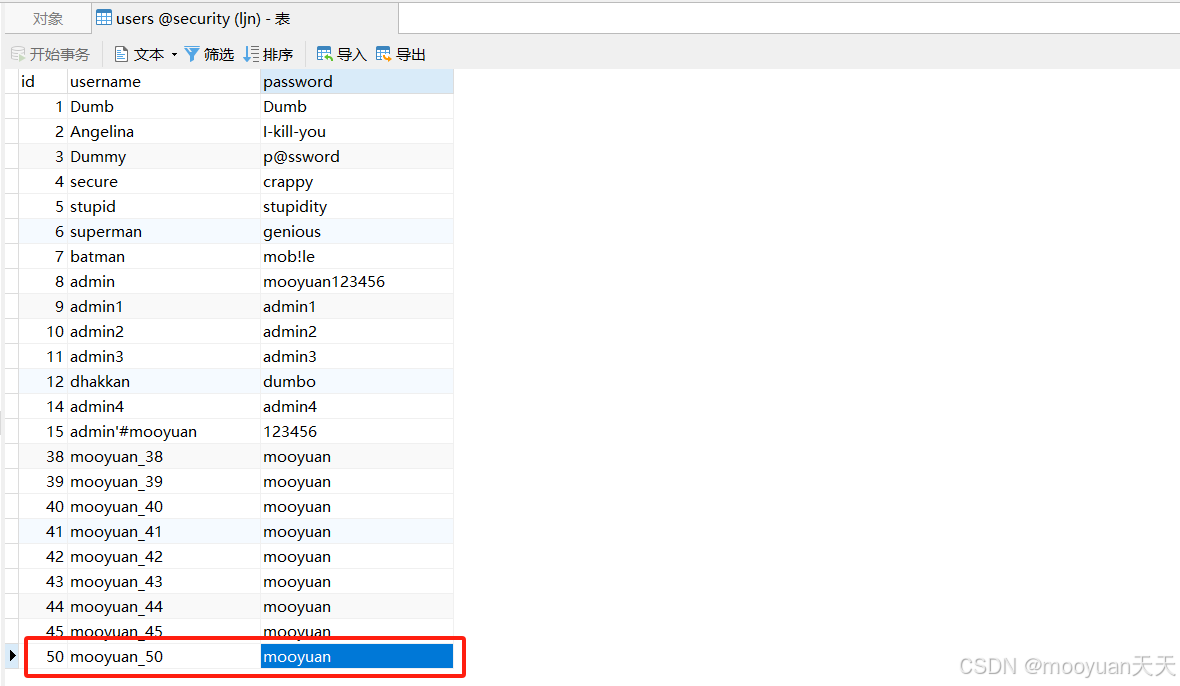Viewport: 1180px width, 686px height.
Task: Select id cell 15
Action: (43, 431)
